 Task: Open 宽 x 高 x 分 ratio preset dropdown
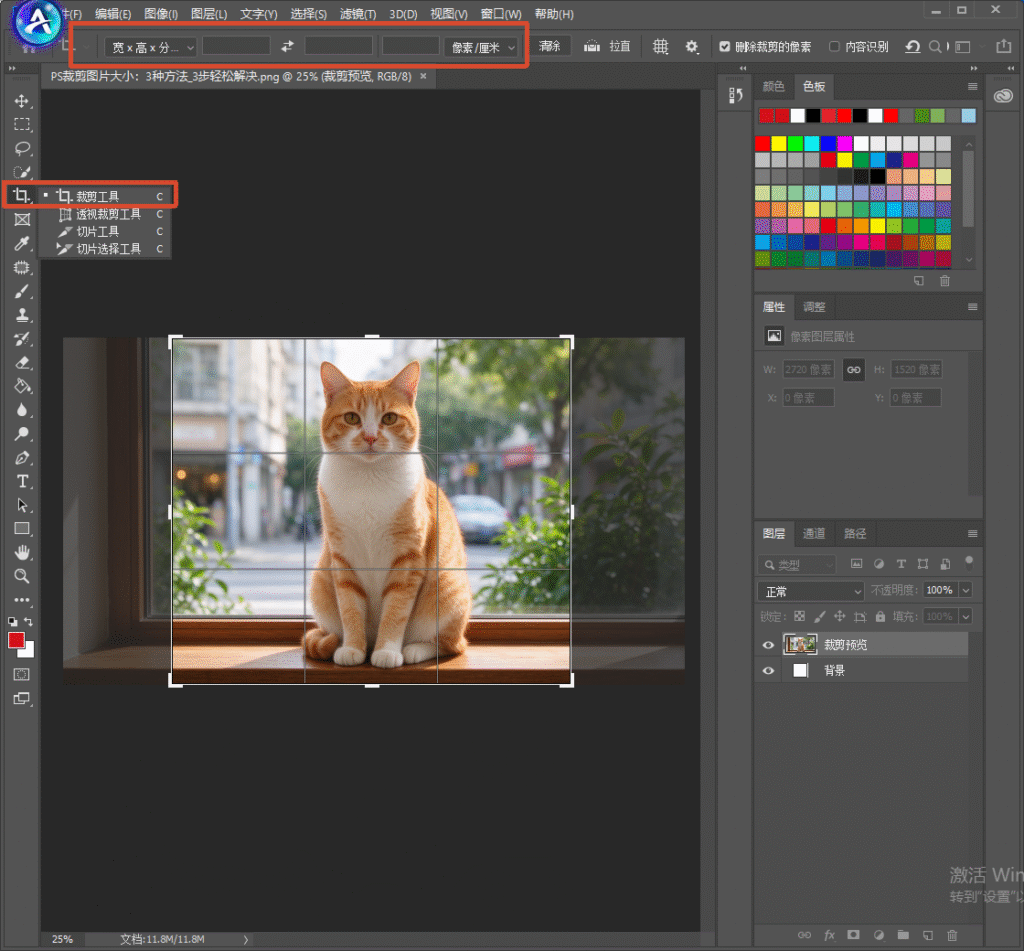point(150,47)
